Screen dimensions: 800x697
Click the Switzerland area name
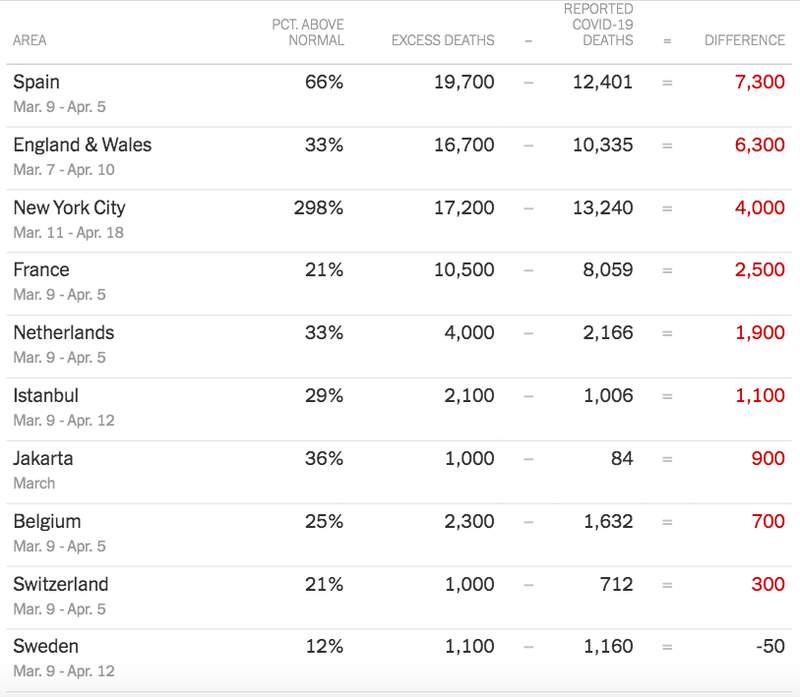tap(60, 584)
